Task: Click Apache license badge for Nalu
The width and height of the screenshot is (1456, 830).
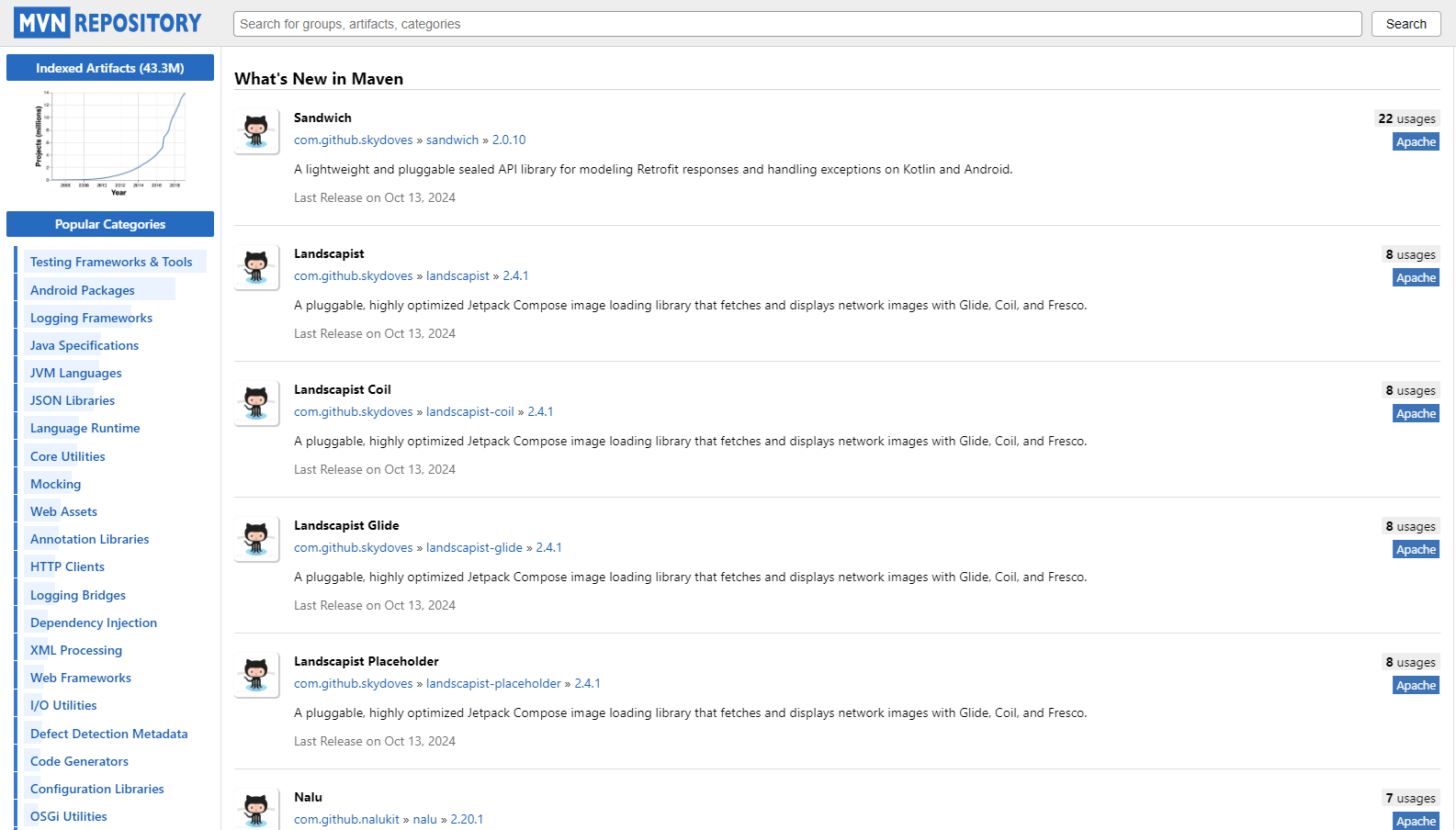Action: point(1416,821)
